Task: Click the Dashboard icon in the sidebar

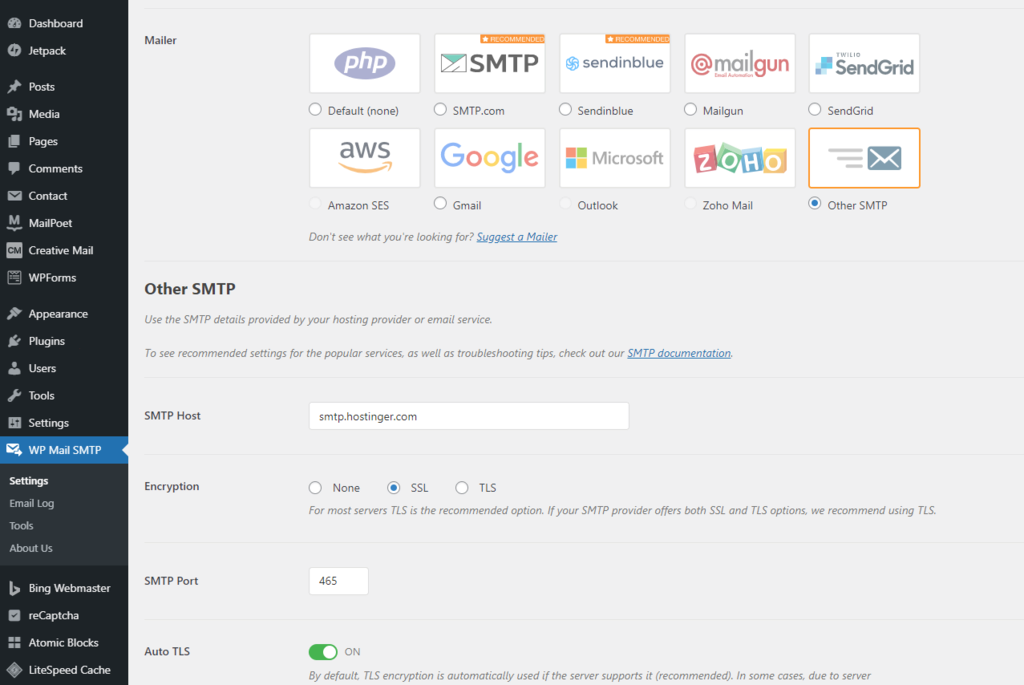Action: [14, 24]
